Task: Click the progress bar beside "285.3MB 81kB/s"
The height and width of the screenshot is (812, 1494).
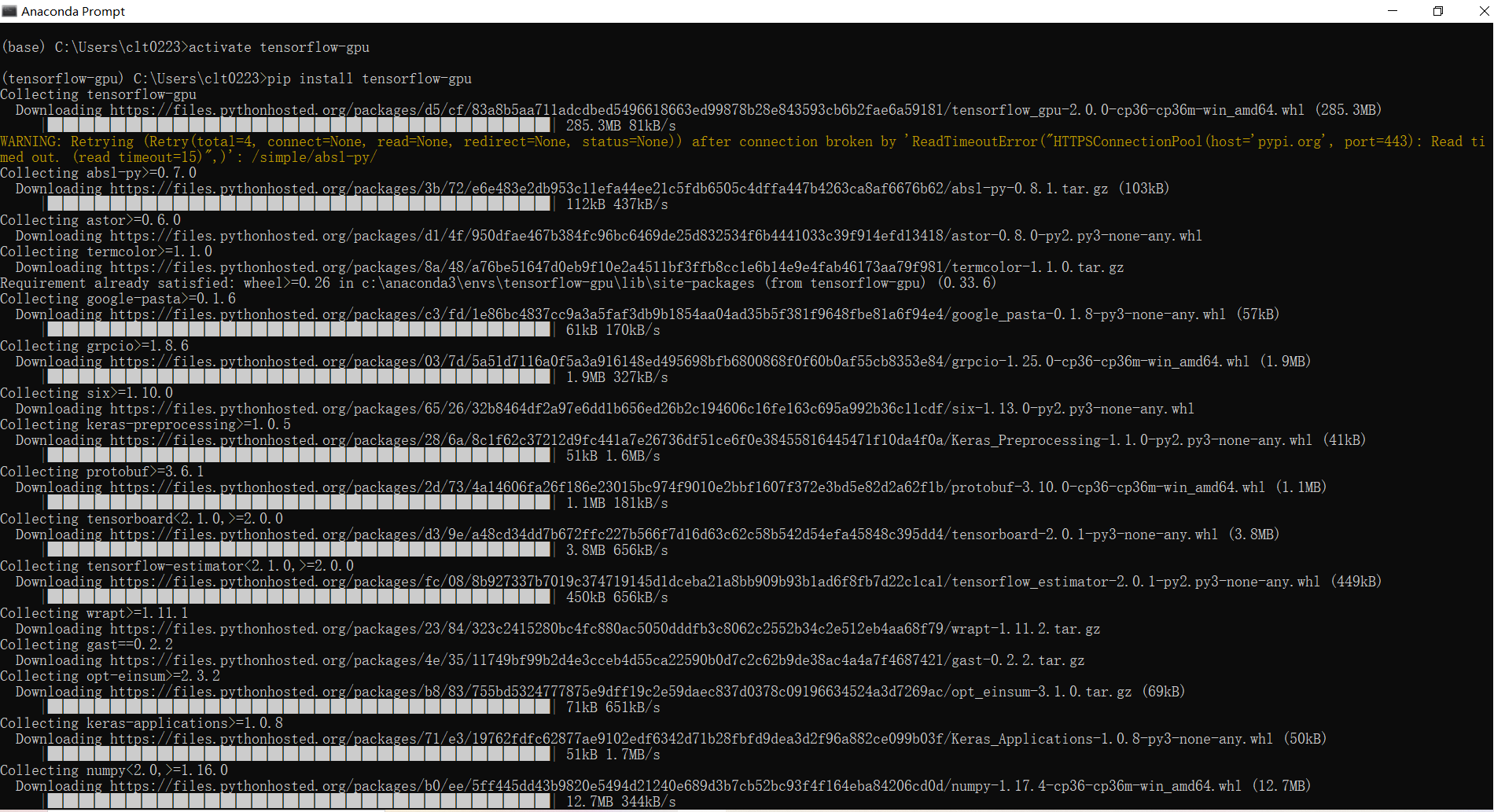Action: point(299,126)
